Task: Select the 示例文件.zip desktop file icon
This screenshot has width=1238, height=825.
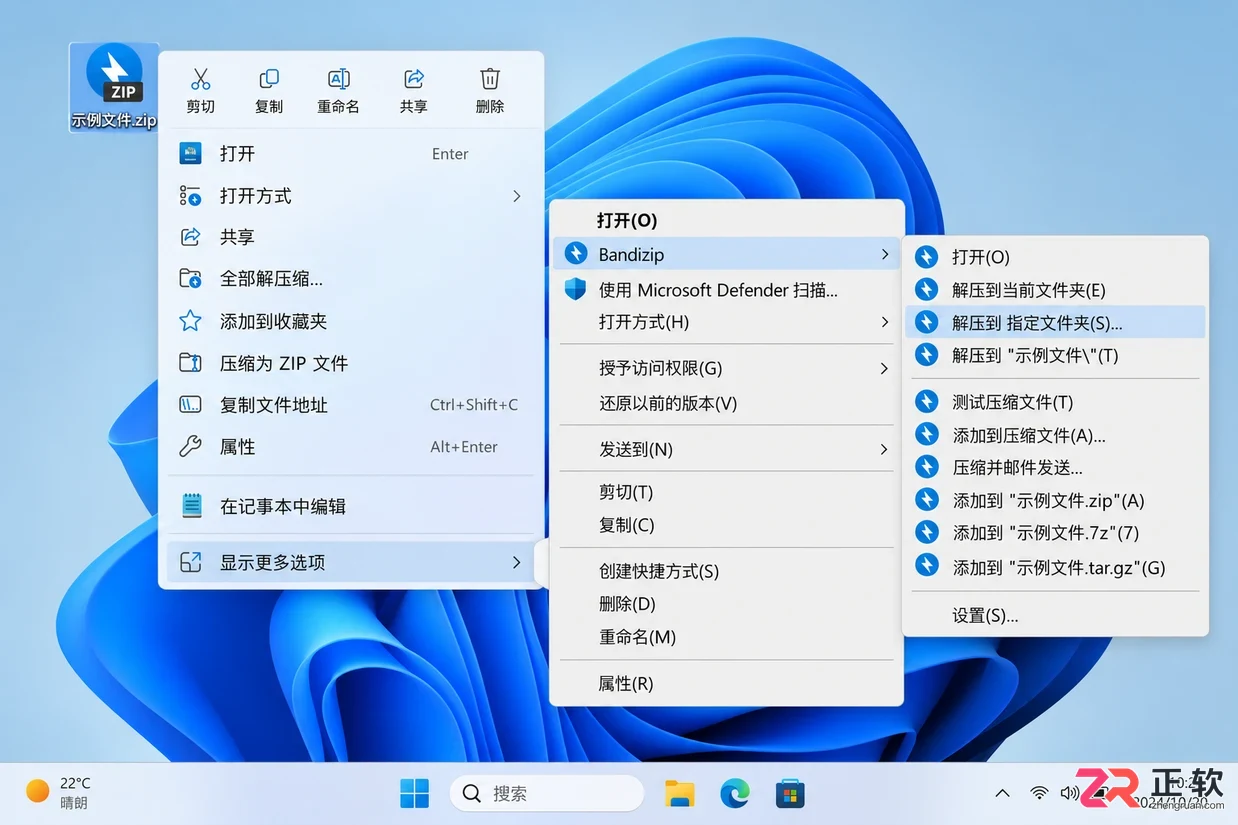Action: click(x=114, y=87)
